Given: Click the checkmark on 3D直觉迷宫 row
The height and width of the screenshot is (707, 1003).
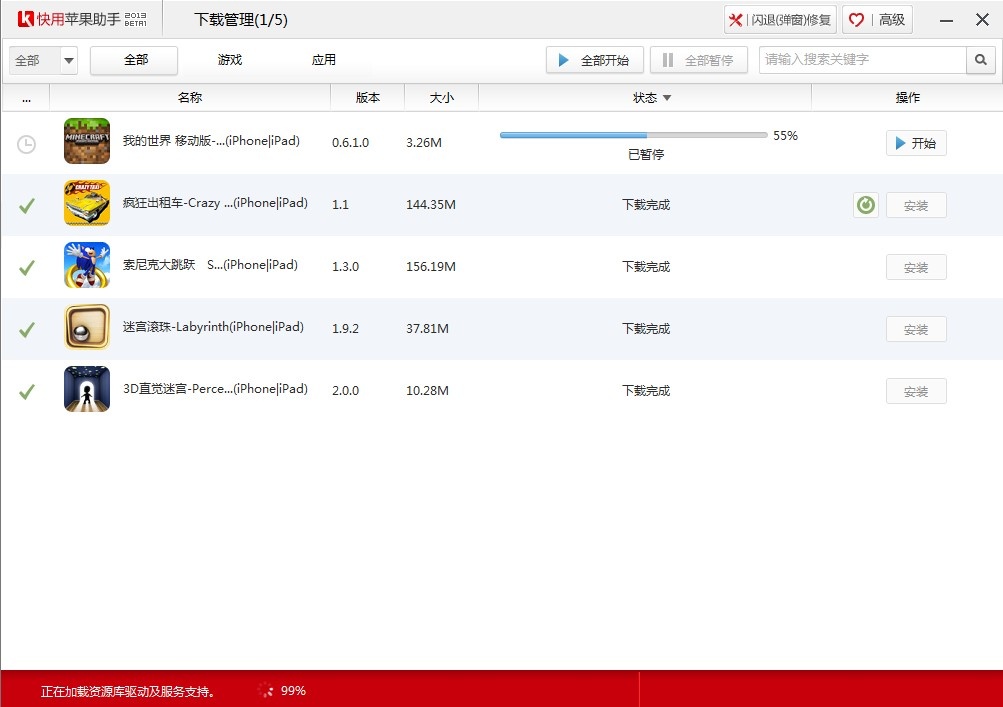Looking at the screenshot, I should pos(27,392).
